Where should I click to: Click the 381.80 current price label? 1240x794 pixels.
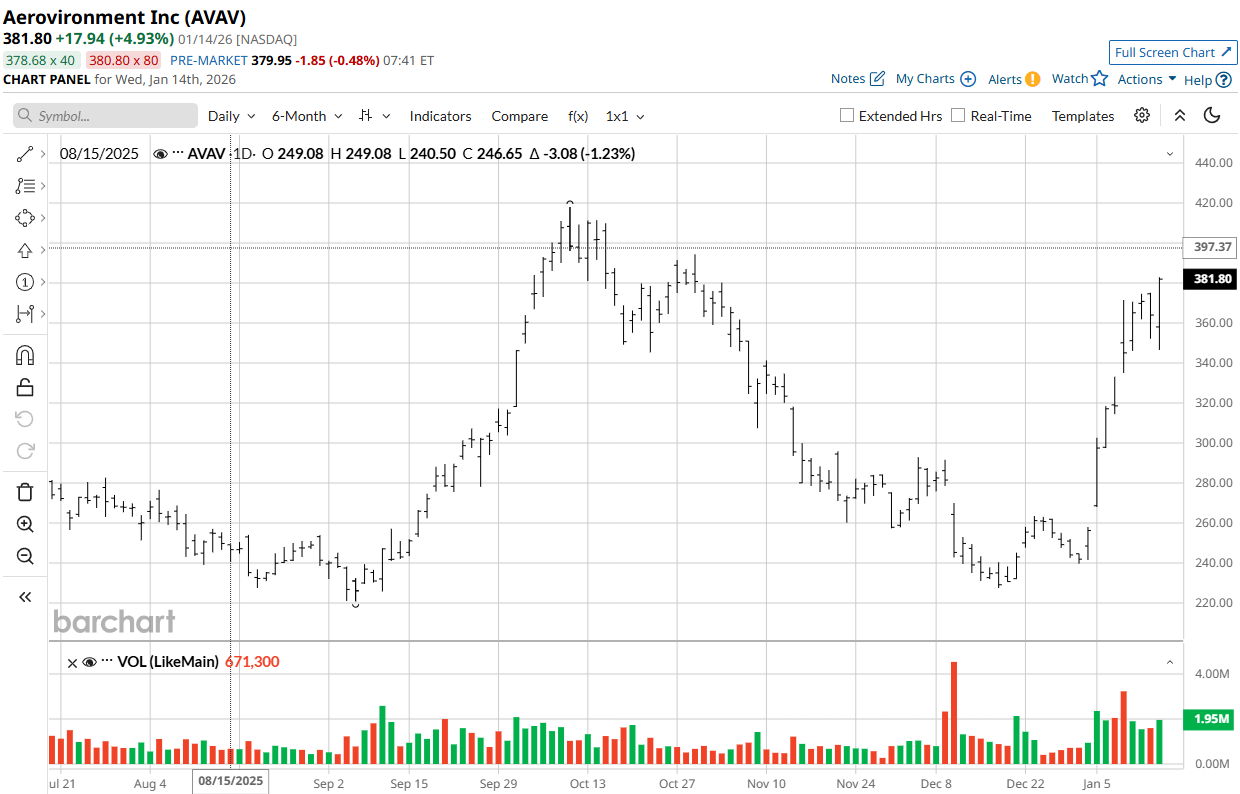coord(1211,279)
